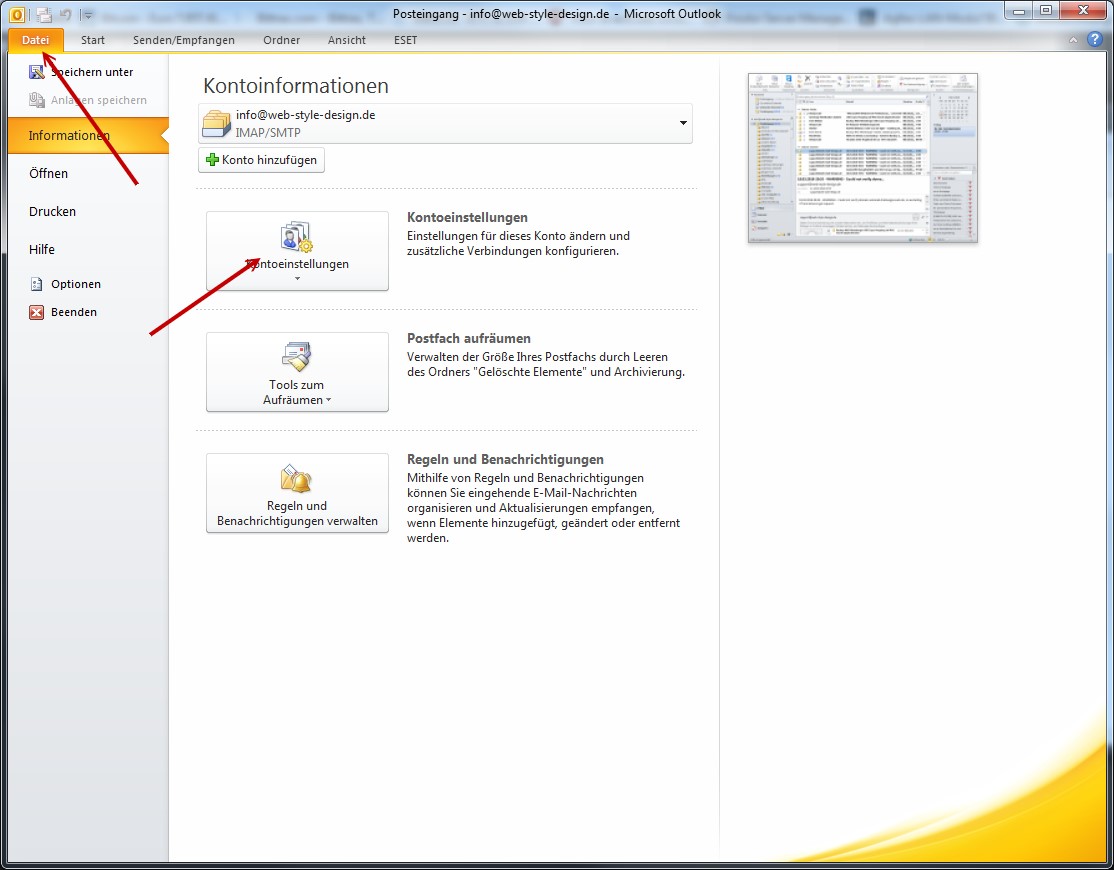Open Optionen from the sidebar
This screenshot has width=1114, height=870.
(65, 284)
